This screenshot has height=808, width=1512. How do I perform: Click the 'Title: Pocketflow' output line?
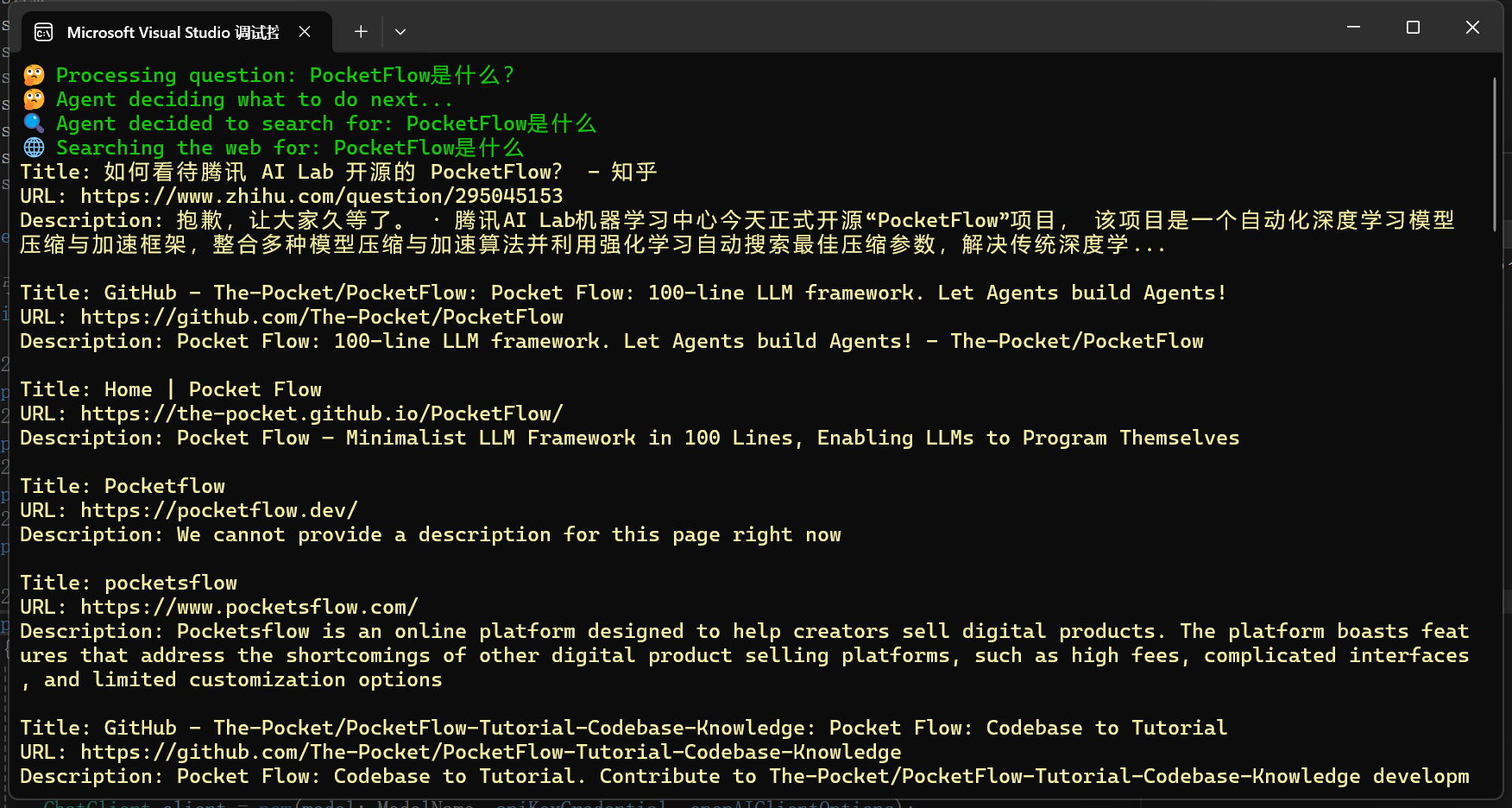coord(123,487)
